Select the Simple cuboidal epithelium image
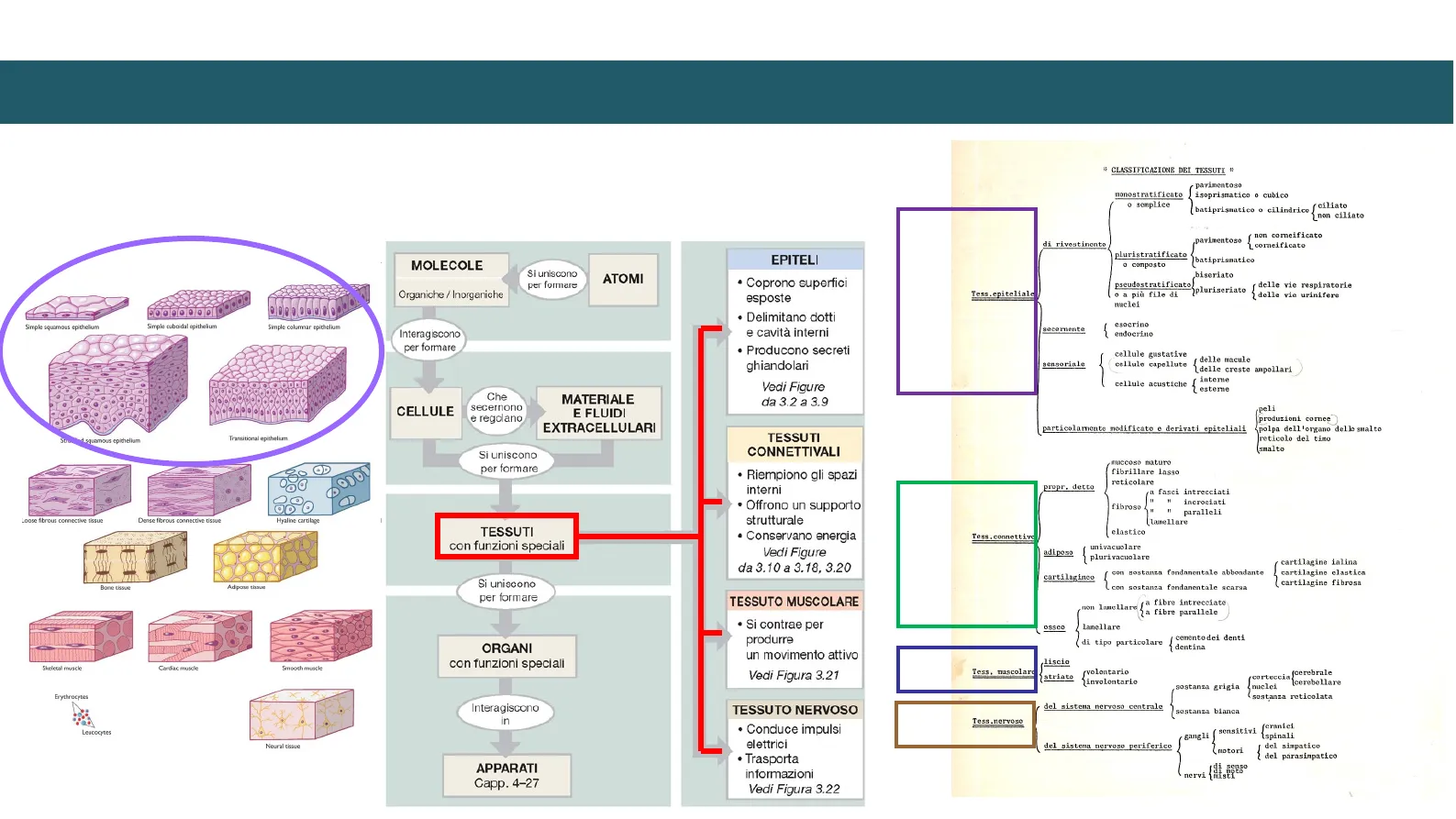Screen dimensions: 1456x819 click(x=197, y=304)
